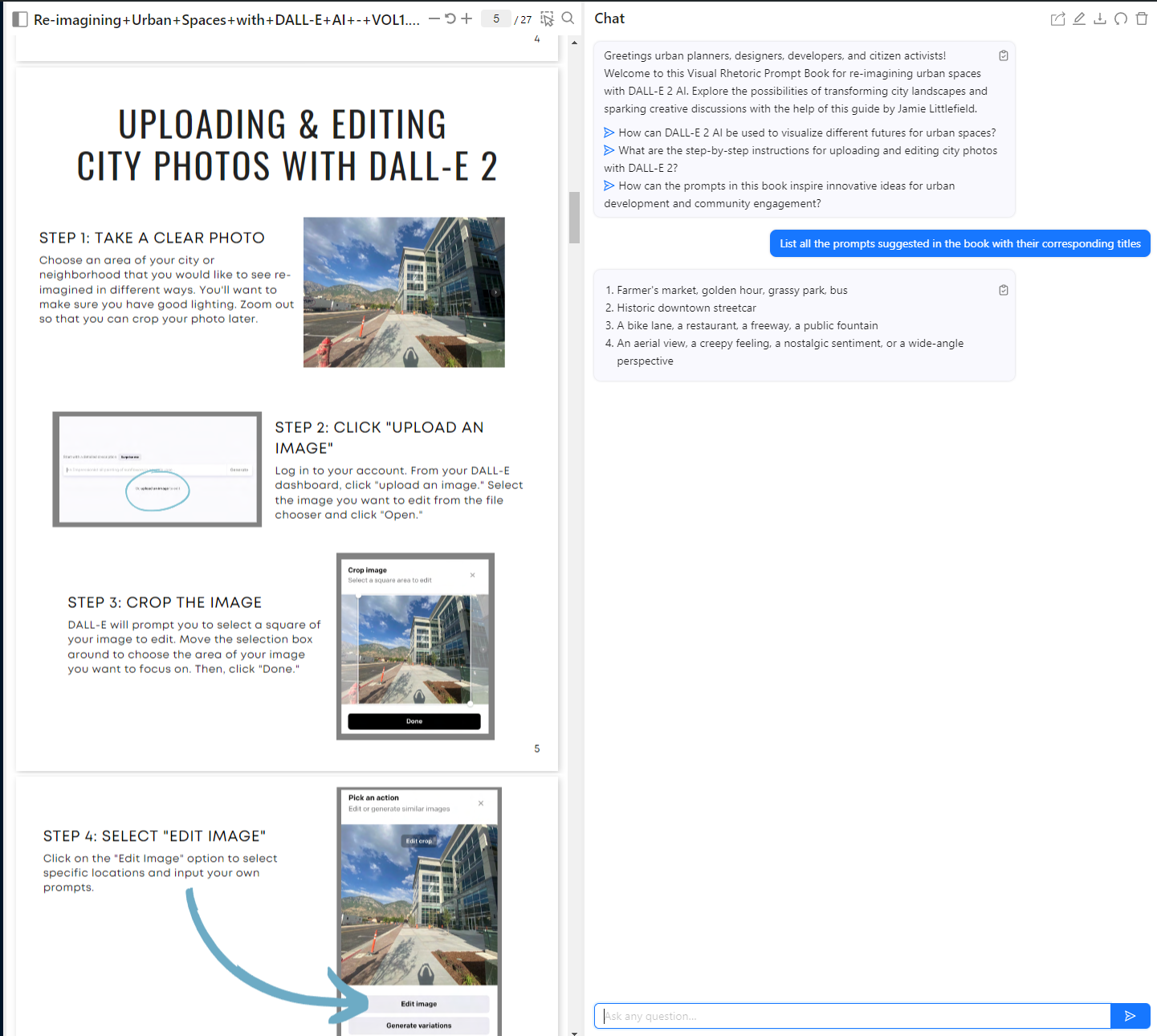Open search in the PDF document

(568, 18)
